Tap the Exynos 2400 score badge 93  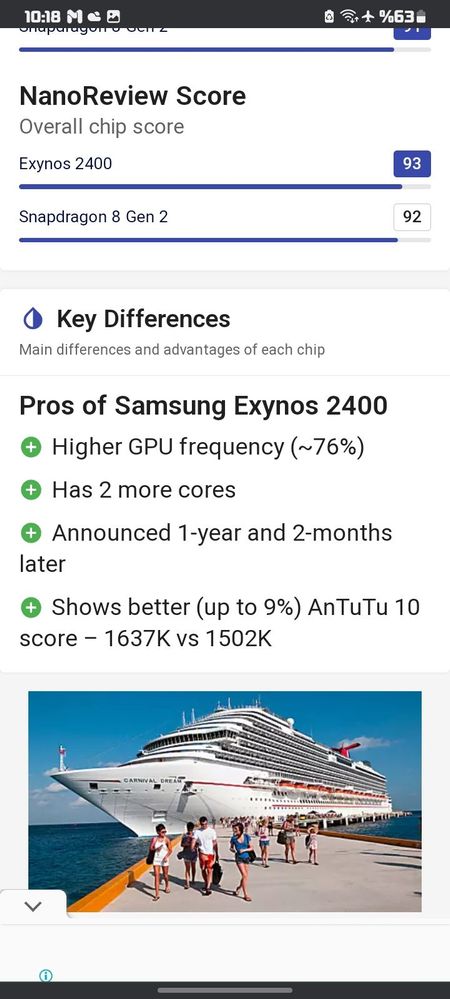(412, 164)
